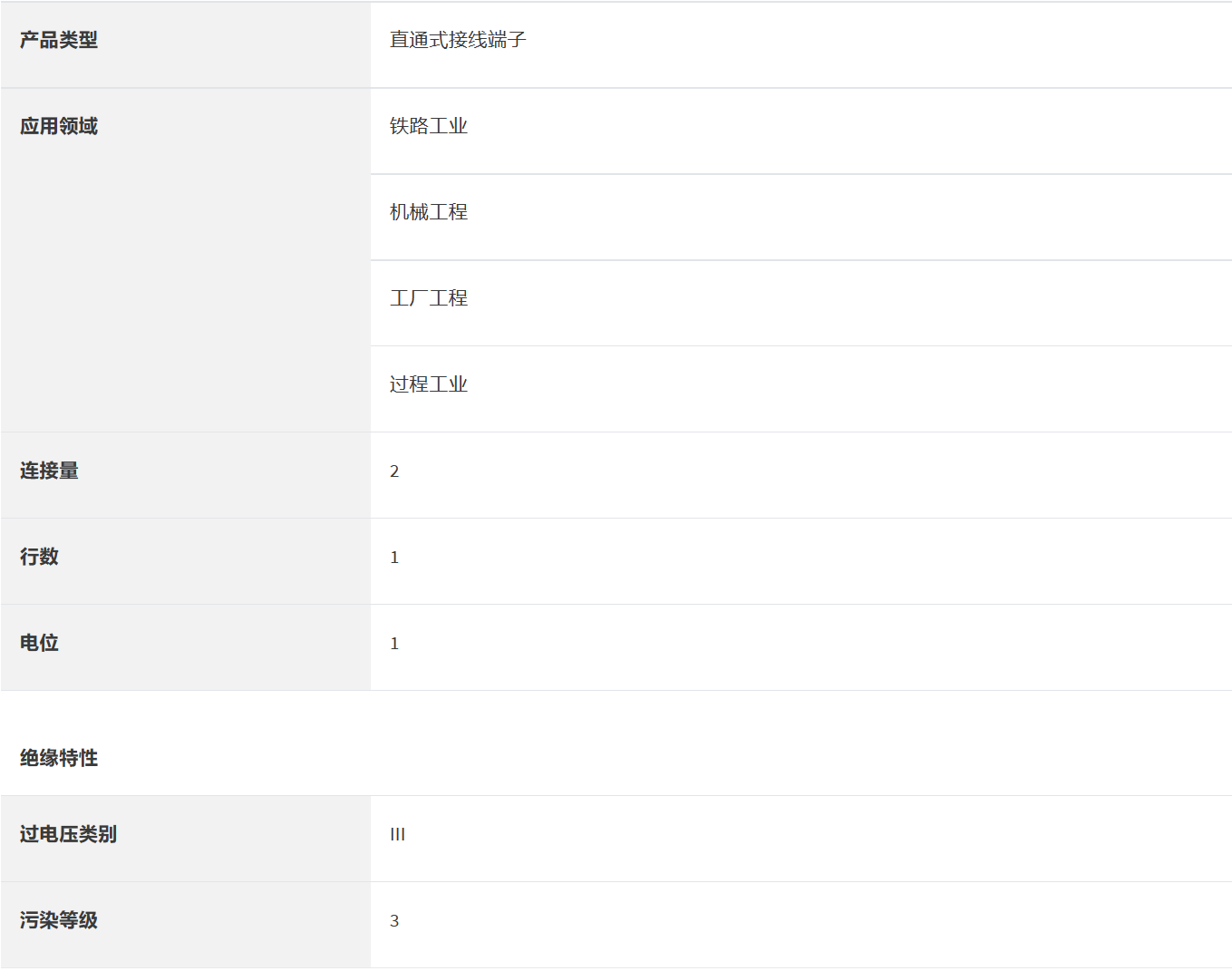1232x971 pixels.
Task: Click the 应用领域 row label
Action: coord(59,126)
